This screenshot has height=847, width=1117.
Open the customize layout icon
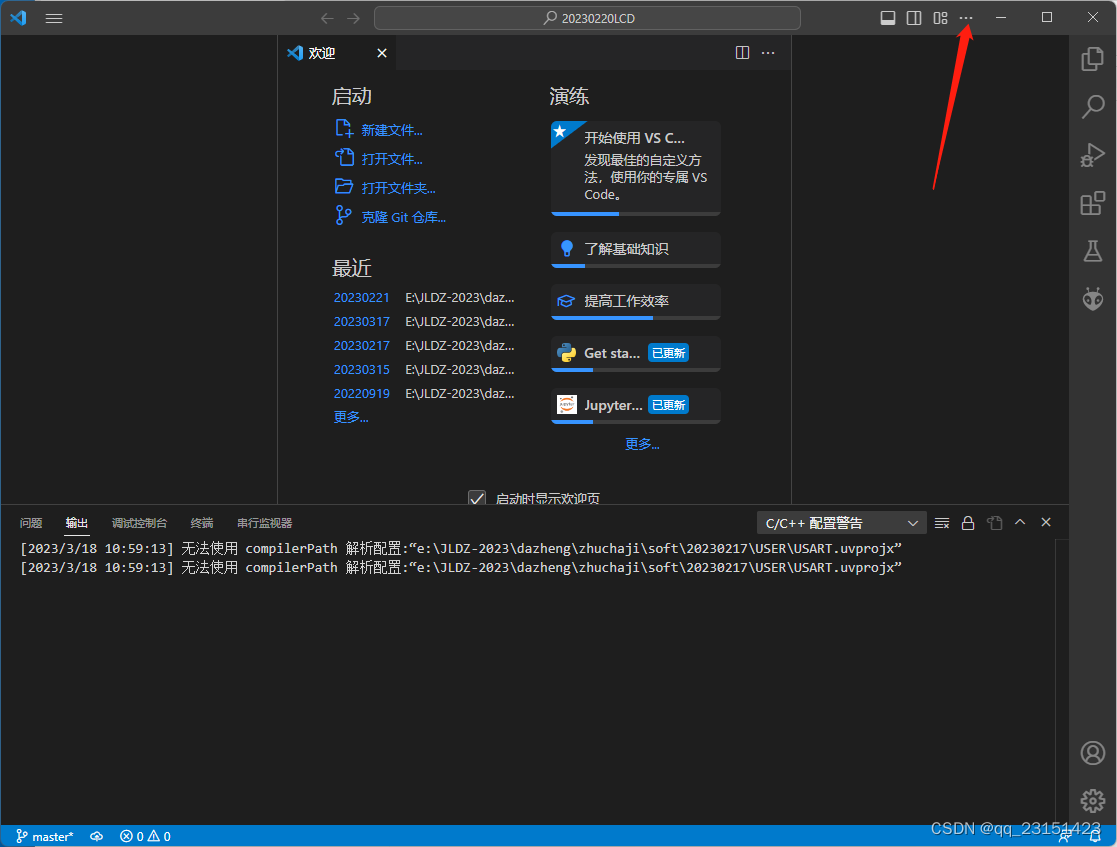point(940,18)
